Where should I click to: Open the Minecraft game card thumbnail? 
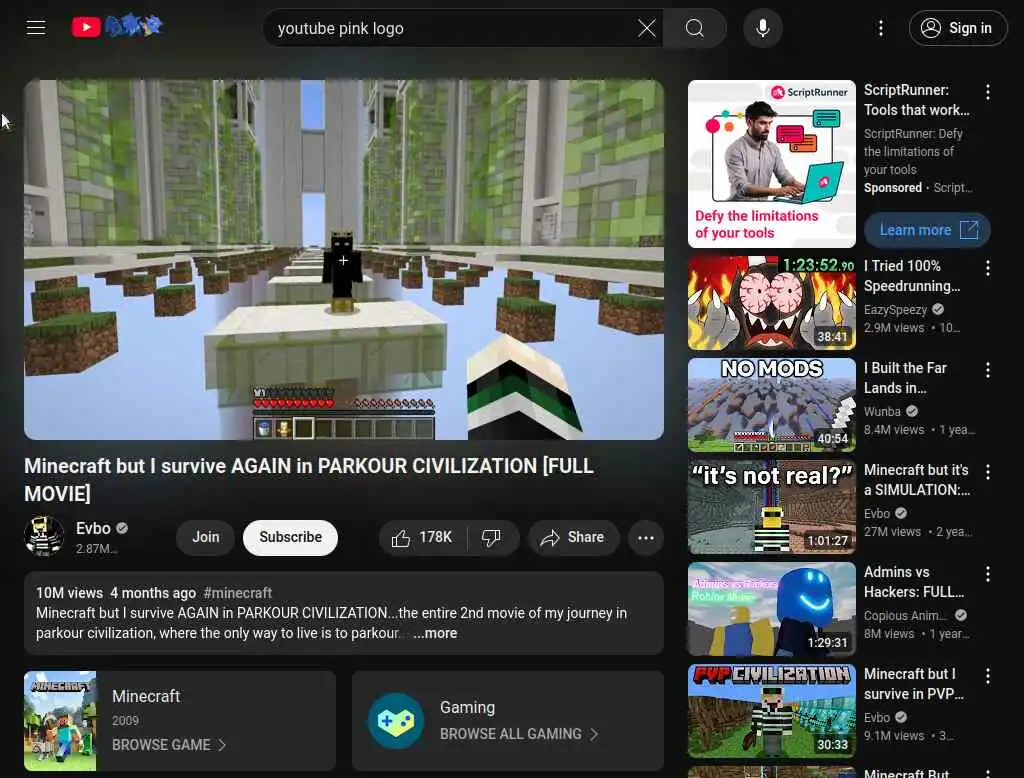click(60, 721)
